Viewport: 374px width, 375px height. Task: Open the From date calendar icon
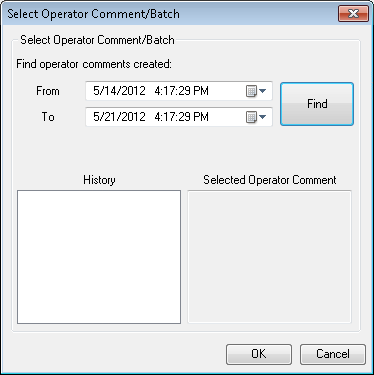251,91
